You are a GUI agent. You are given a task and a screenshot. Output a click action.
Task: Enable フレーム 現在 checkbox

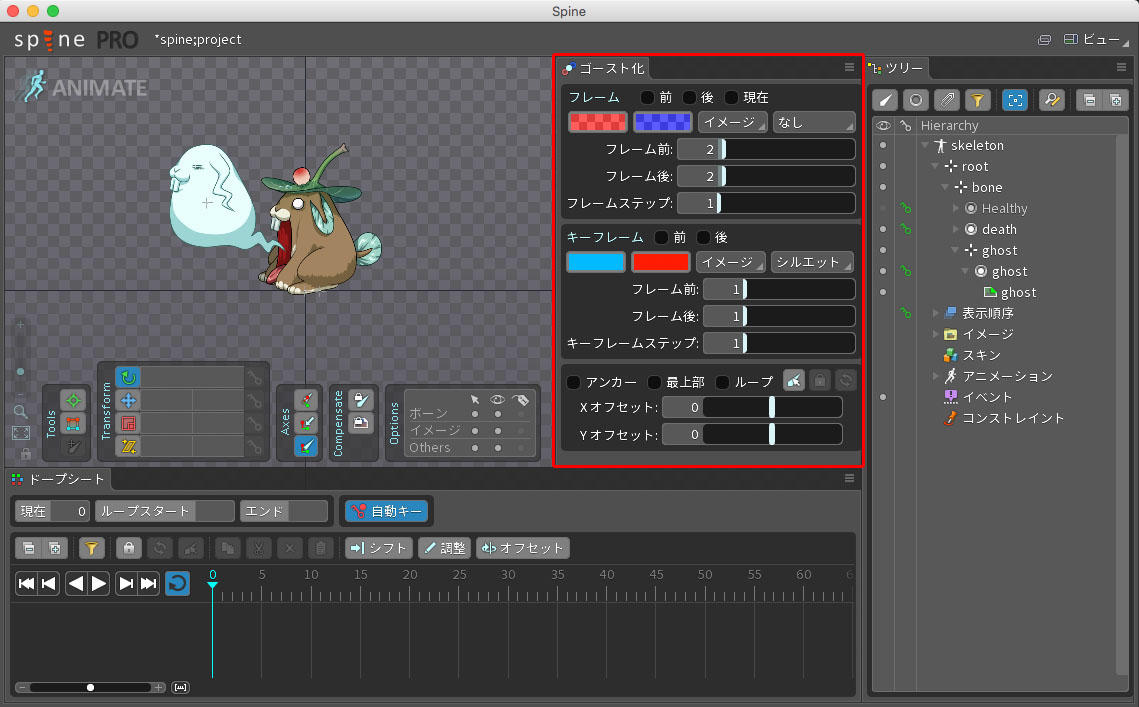pyautogui.click(x=731, y=97)
